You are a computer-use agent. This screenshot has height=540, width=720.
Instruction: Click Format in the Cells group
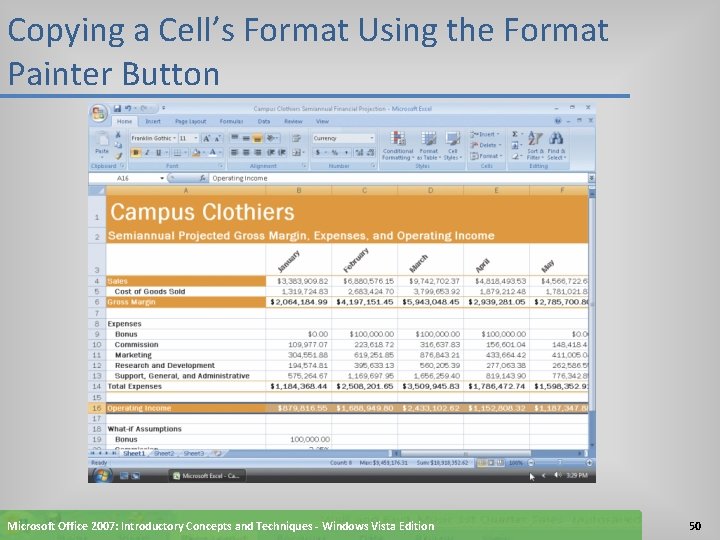[x=486, y=156]
